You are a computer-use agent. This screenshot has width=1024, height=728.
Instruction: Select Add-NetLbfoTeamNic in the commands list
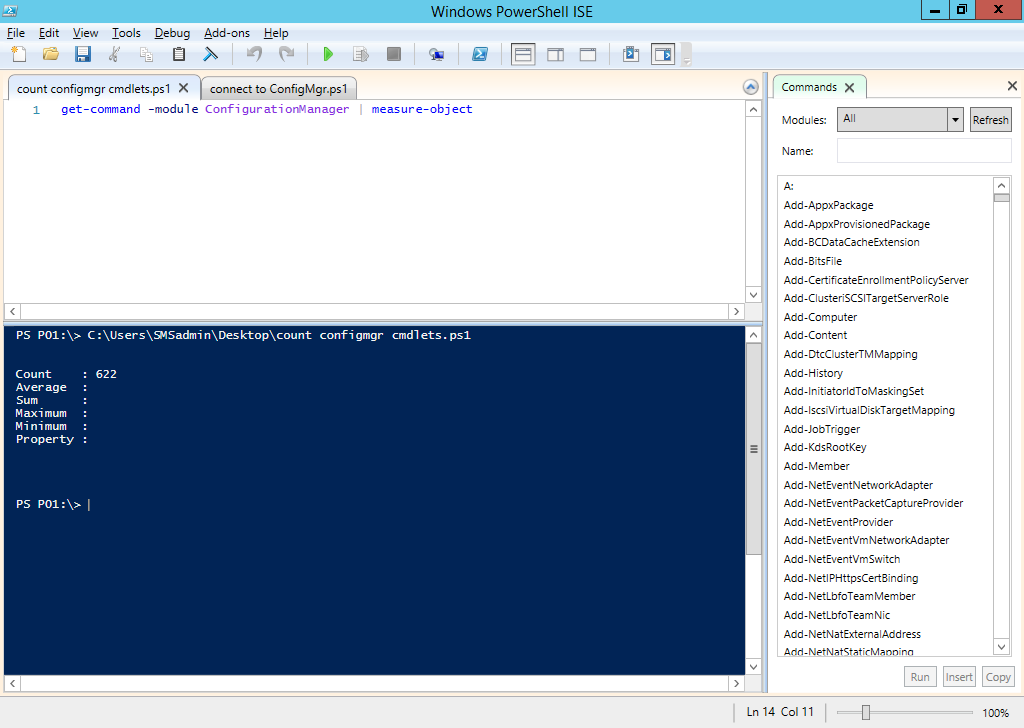tap(837, 615)
